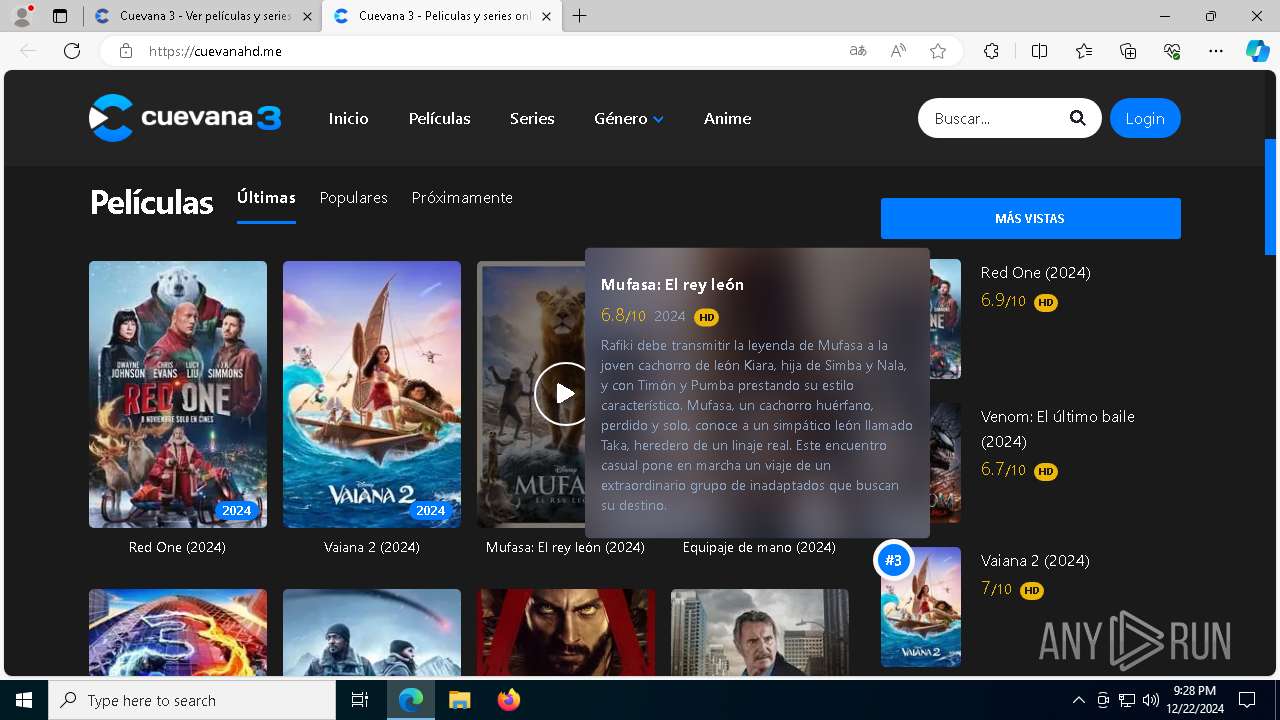1280x720 pixels.
Task: Go back with the browser arrow
Action: tap(28, 51)
